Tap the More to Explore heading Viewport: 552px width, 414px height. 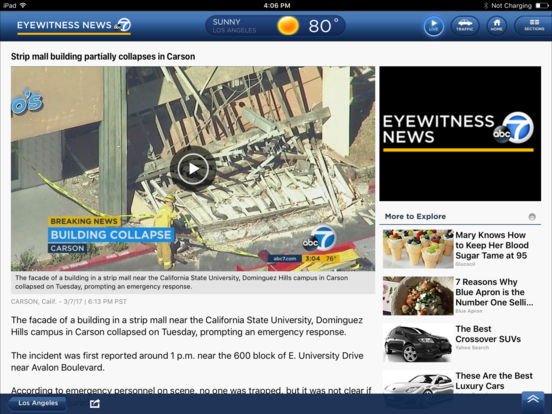415,217
